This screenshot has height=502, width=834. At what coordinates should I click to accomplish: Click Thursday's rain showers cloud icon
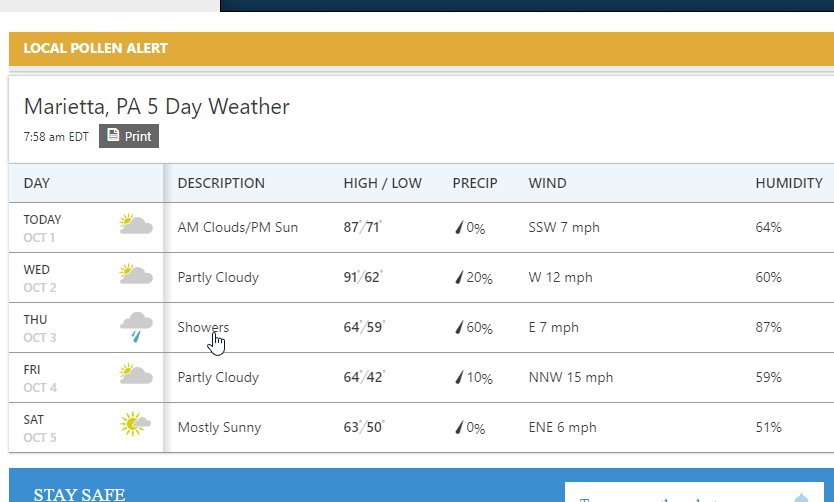(x=136, y=327)
